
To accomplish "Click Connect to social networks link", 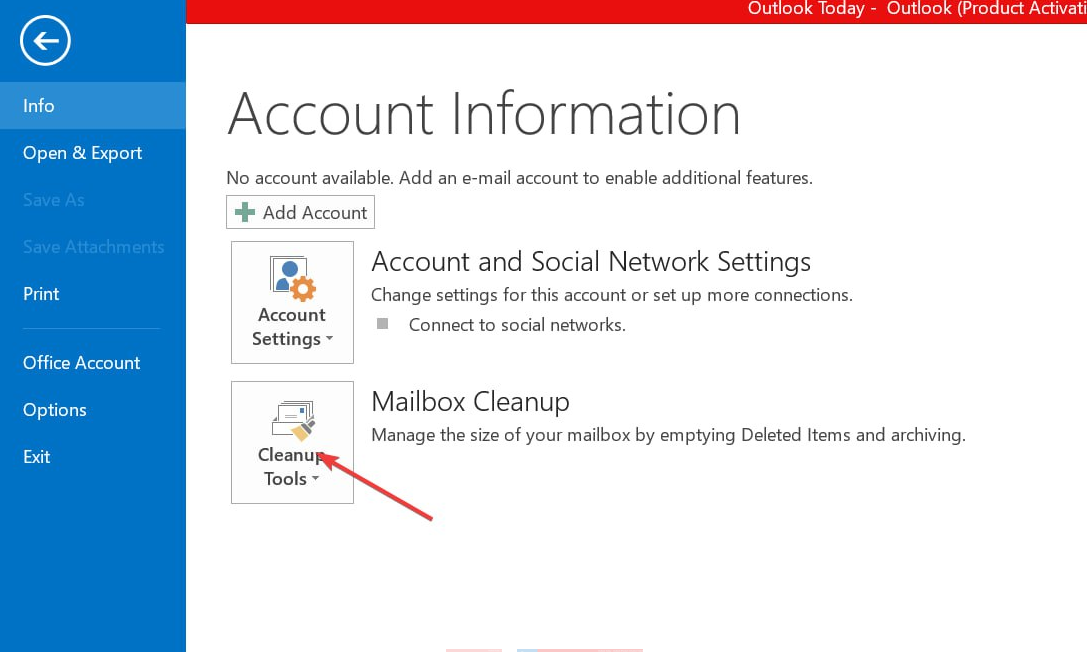I will 516,324.
